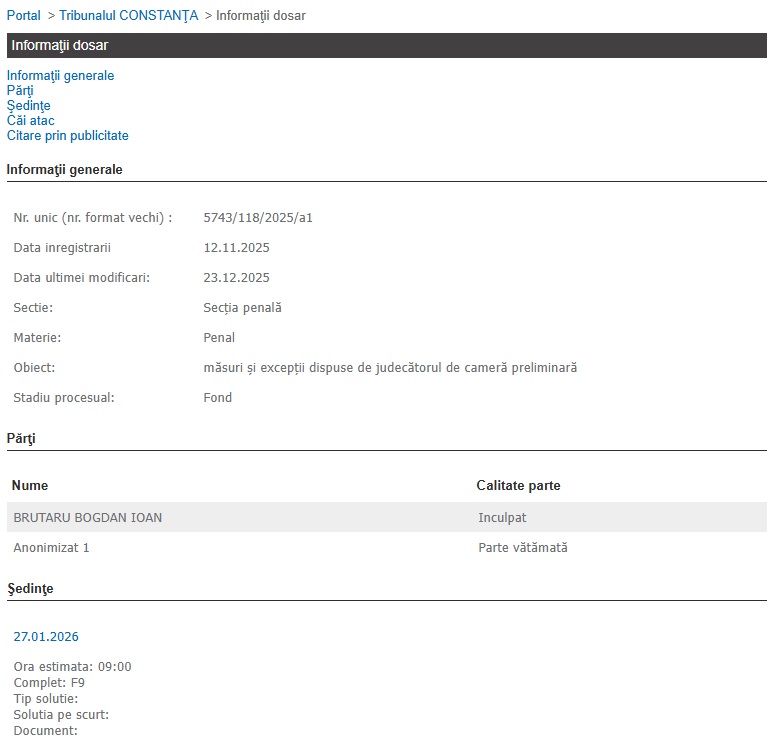Click the case number 5743/118/2025/a1
The height and width of the screenshot is (747, 774).
258,218
